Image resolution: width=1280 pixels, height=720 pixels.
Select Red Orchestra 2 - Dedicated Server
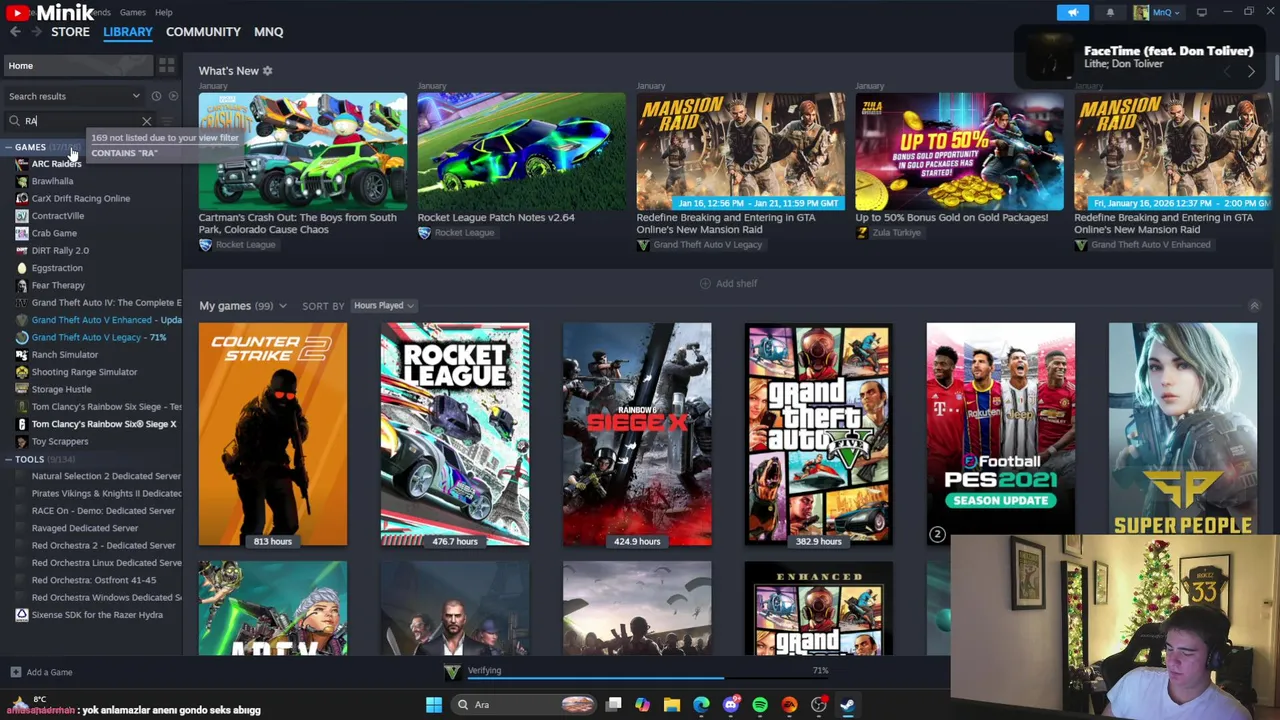coord(104,545)
